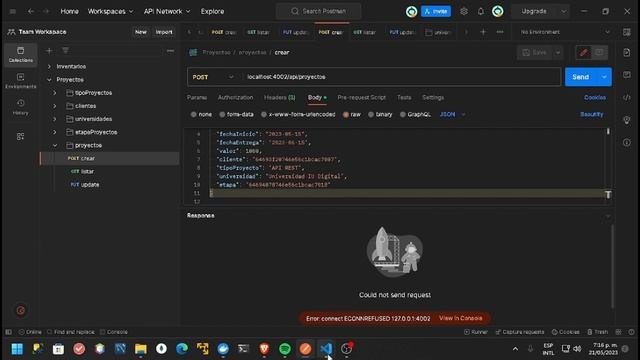640x360 pixels.
Task: Expand the Inventarios collection
Action: click(49, 66)
